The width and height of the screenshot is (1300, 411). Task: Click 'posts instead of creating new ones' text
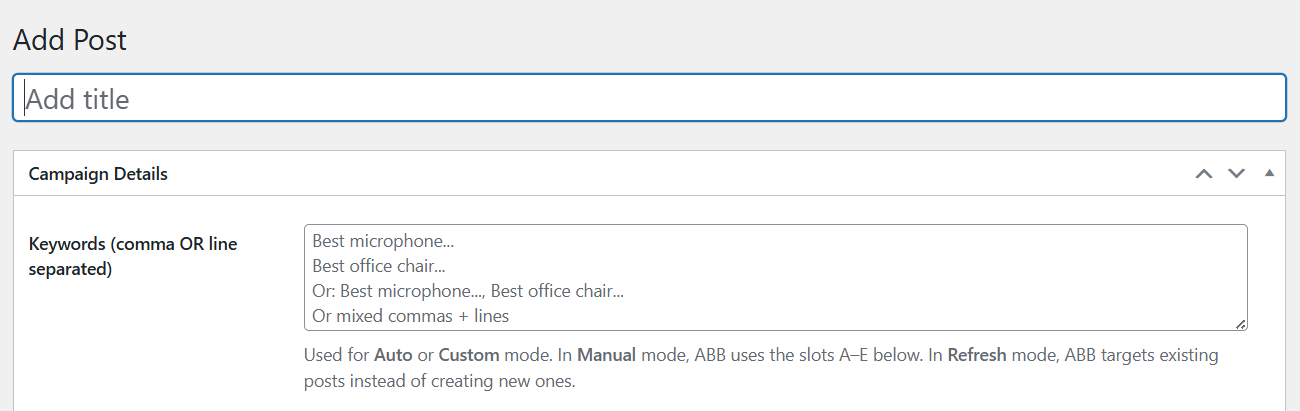click(439, 381)
